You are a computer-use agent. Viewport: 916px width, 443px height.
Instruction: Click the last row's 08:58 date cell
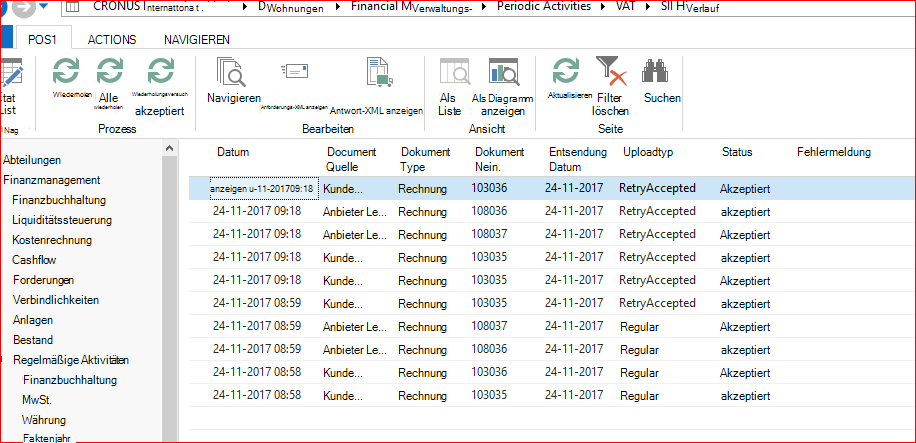point(257,395)
